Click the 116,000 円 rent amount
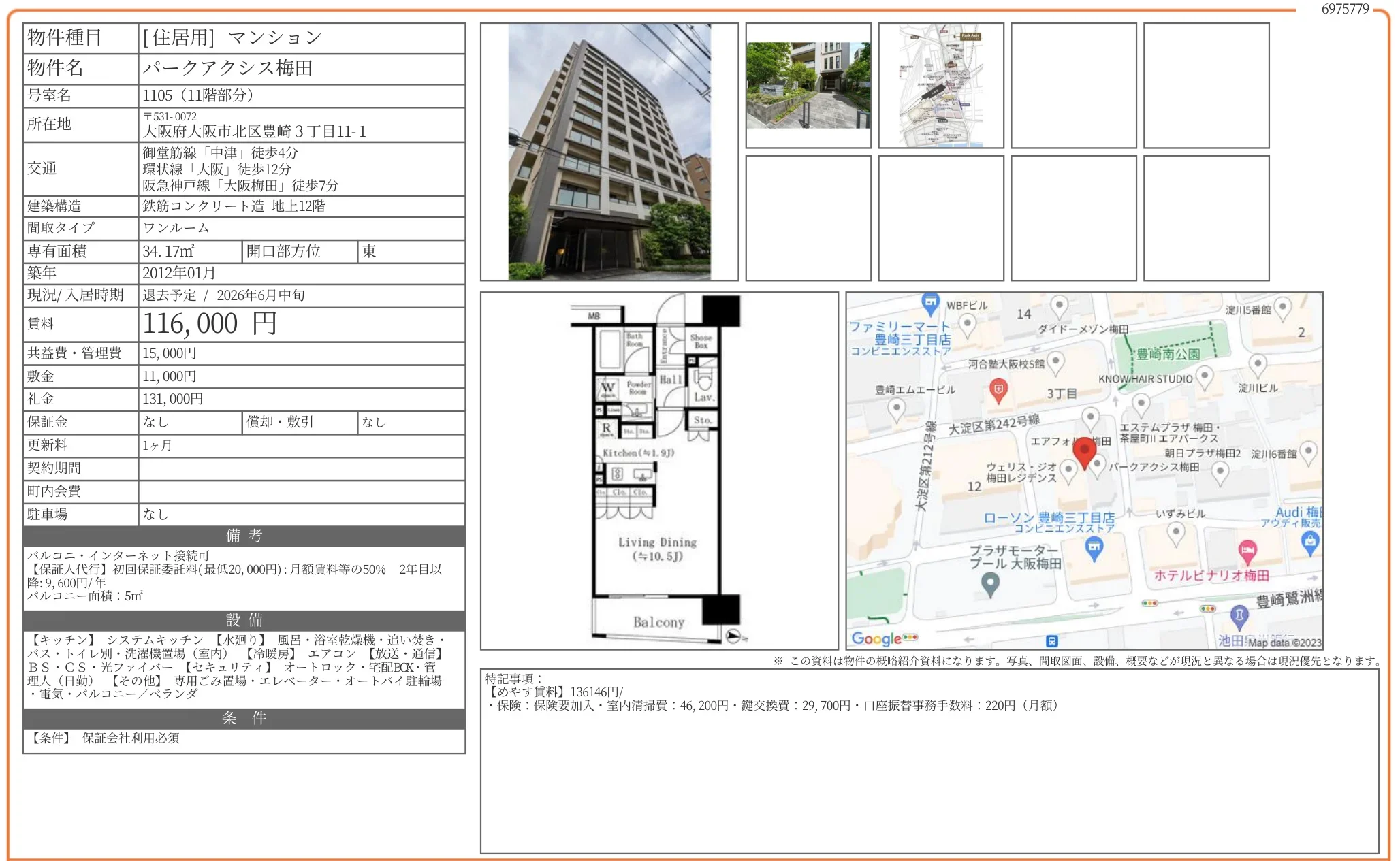The height and width of the screenshot is (861, 1400). (210, 324)
